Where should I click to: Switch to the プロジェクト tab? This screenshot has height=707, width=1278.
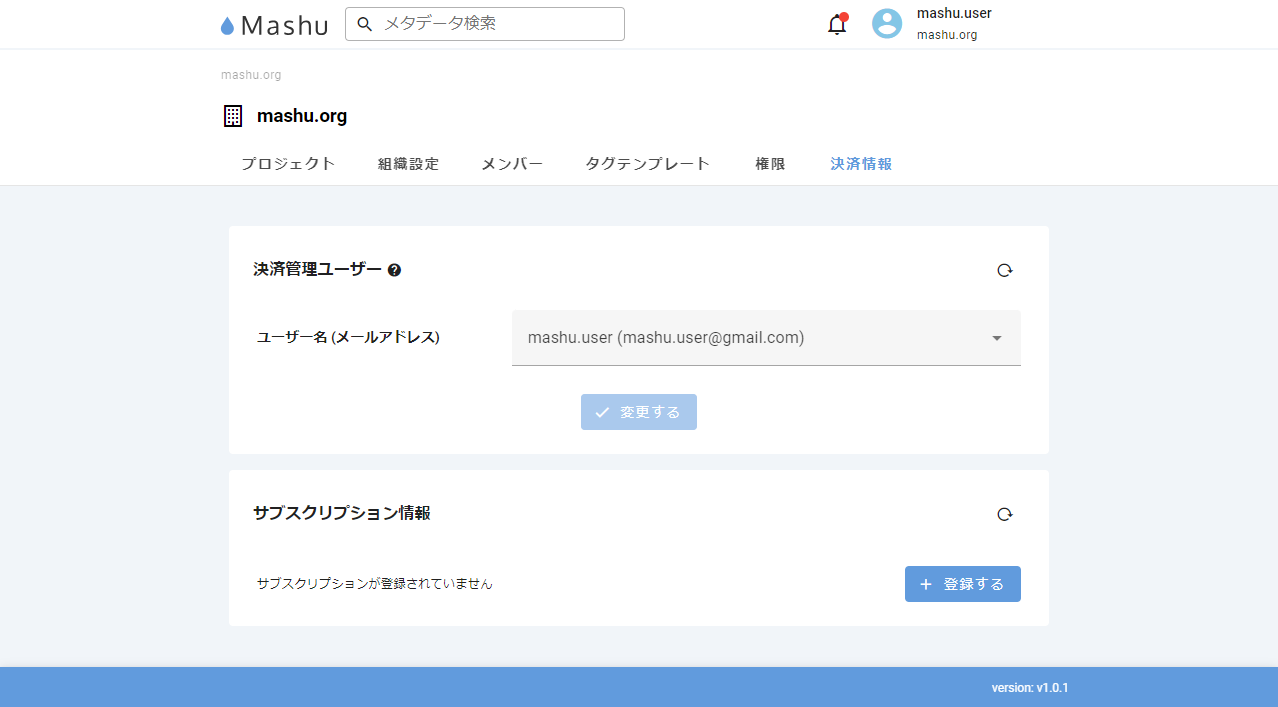(288, 164)
